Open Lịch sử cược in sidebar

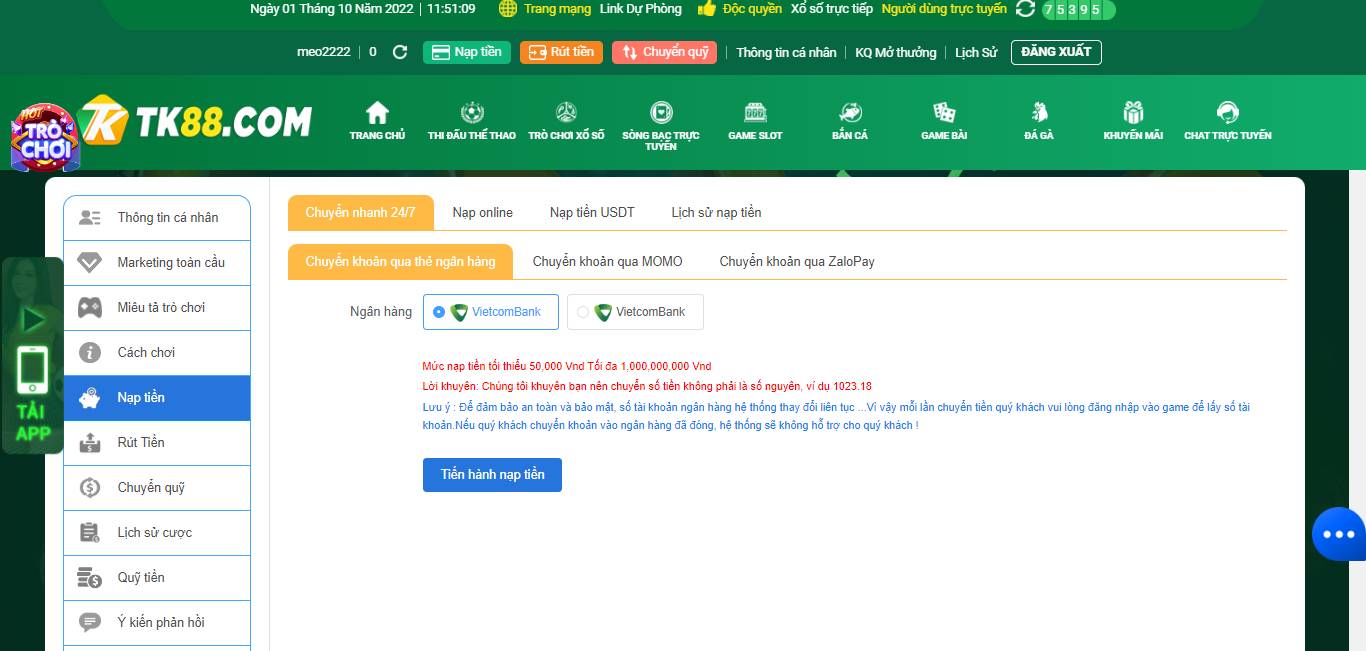(157, 532)
